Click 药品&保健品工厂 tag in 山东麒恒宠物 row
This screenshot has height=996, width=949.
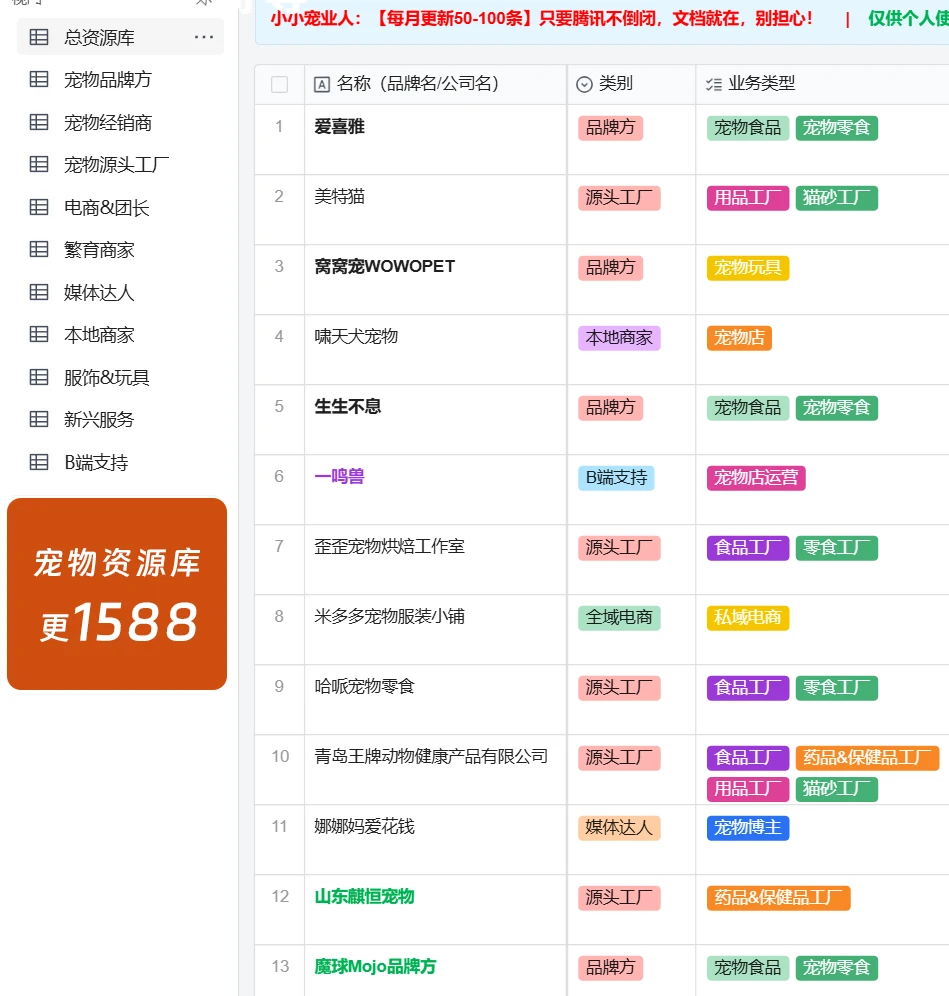click(x=778, y=898)
